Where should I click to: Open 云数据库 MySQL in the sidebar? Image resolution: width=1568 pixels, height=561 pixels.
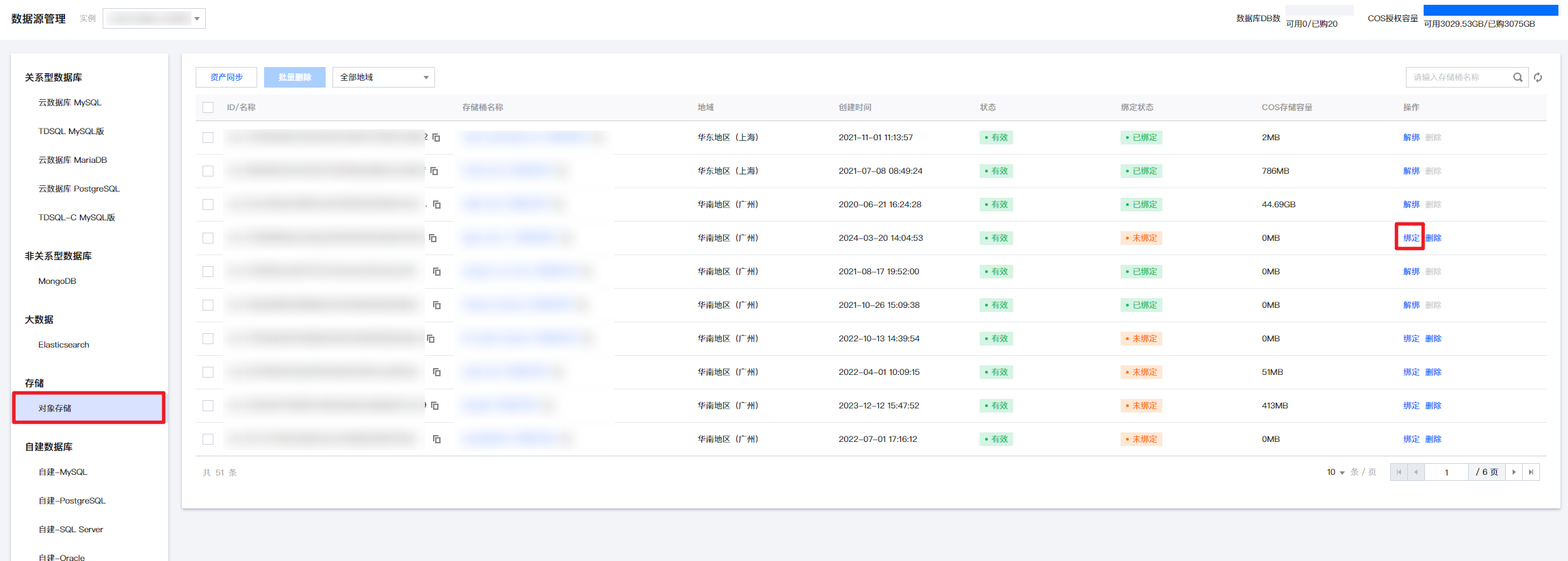tap(70, 103)
